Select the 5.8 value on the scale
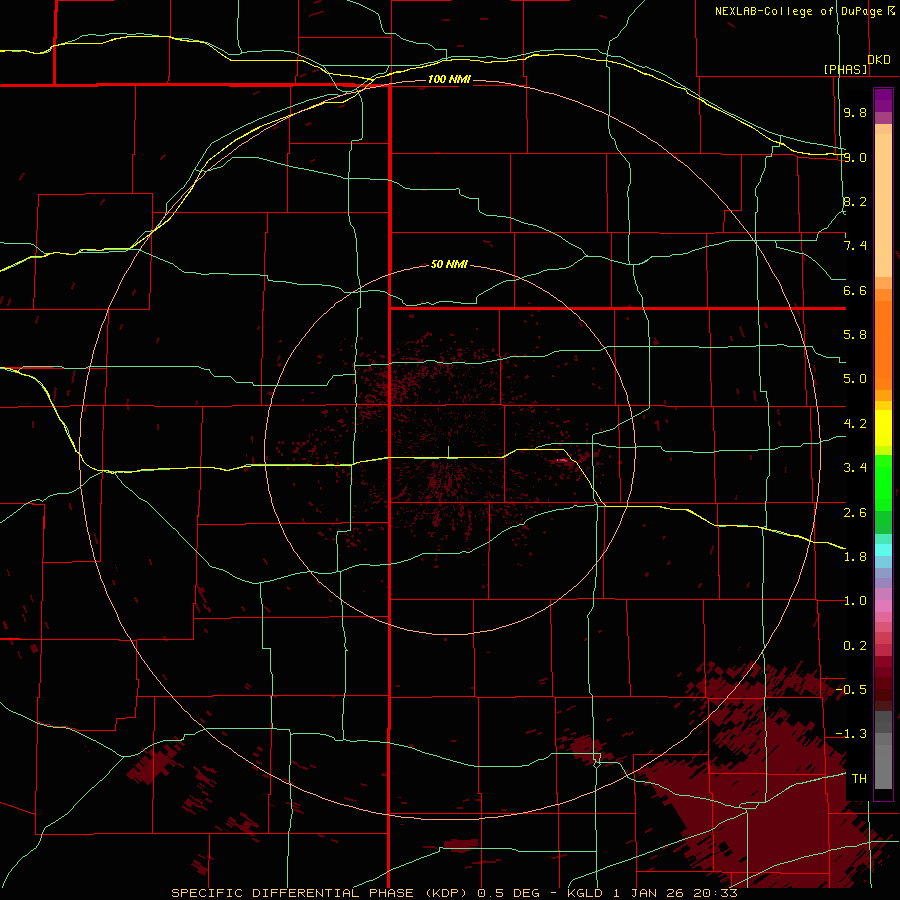 pos(855,335)
